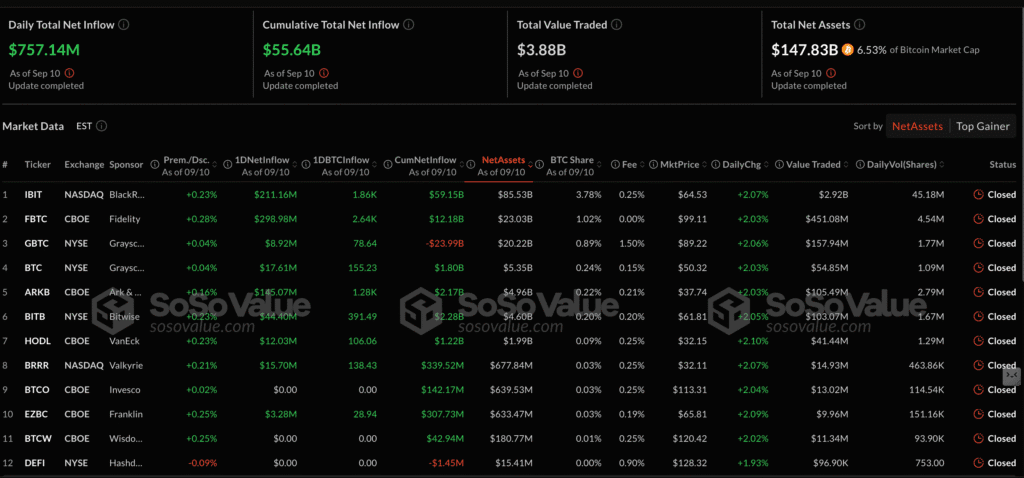
Task: Click the info icon beside the Prem./Dsc. column
Action: 155,164
